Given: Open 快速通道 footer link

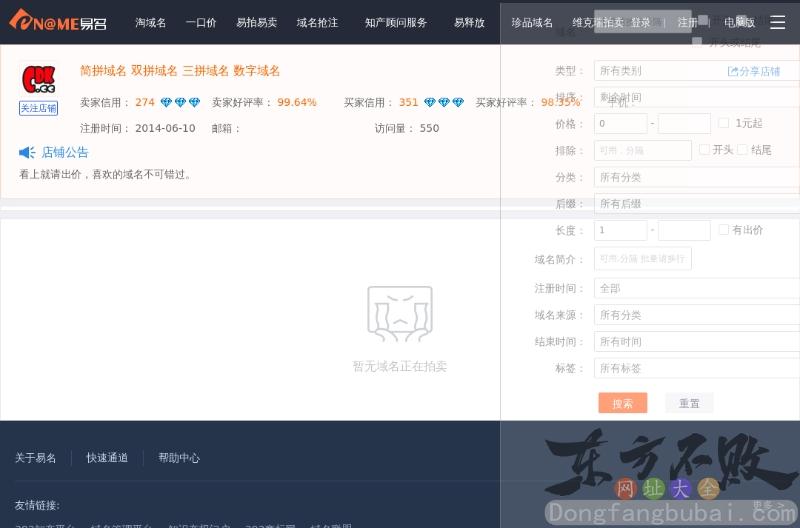Looking at the screenshot, I should [x=107, y=458].
